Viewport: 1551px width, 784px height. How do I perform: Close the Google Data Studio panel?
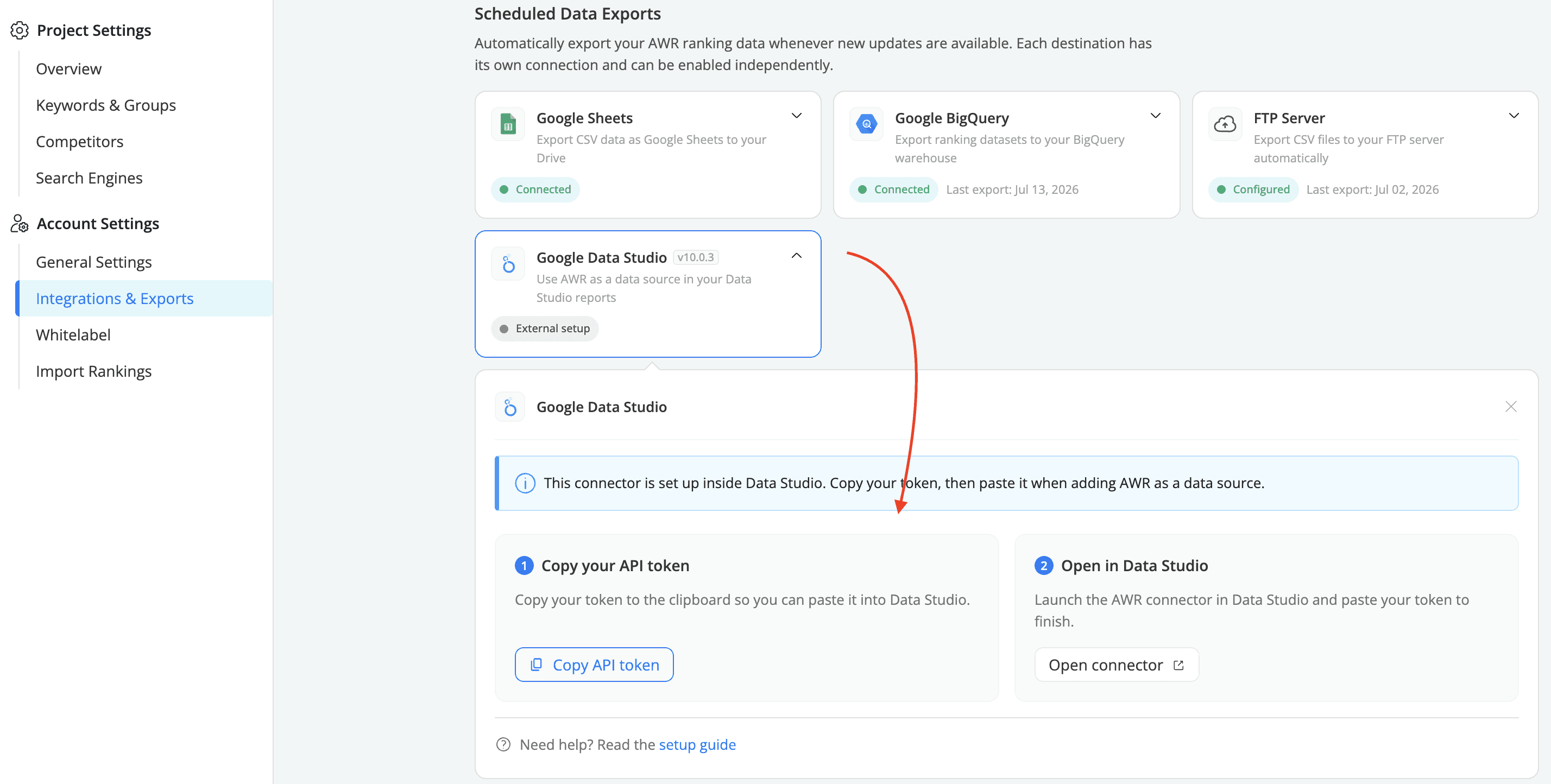point(1511,407)
